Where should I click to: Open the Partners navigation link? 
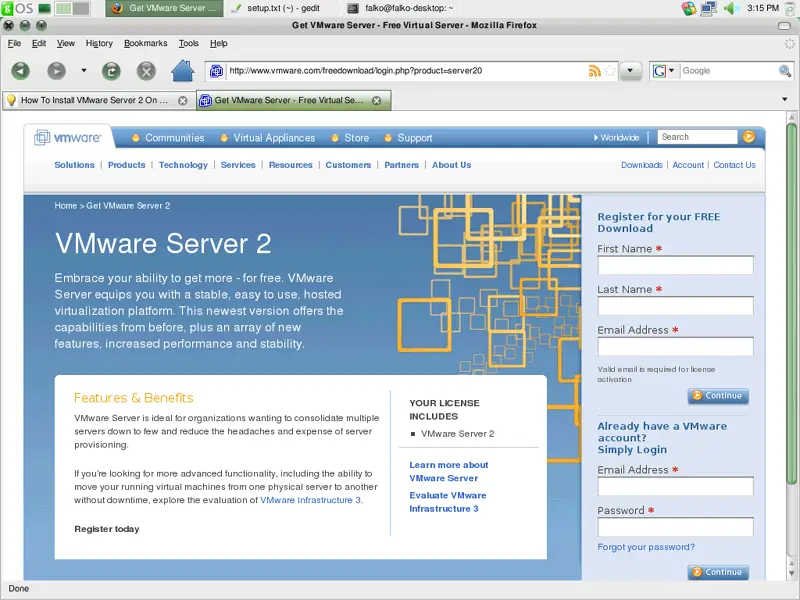402,165
